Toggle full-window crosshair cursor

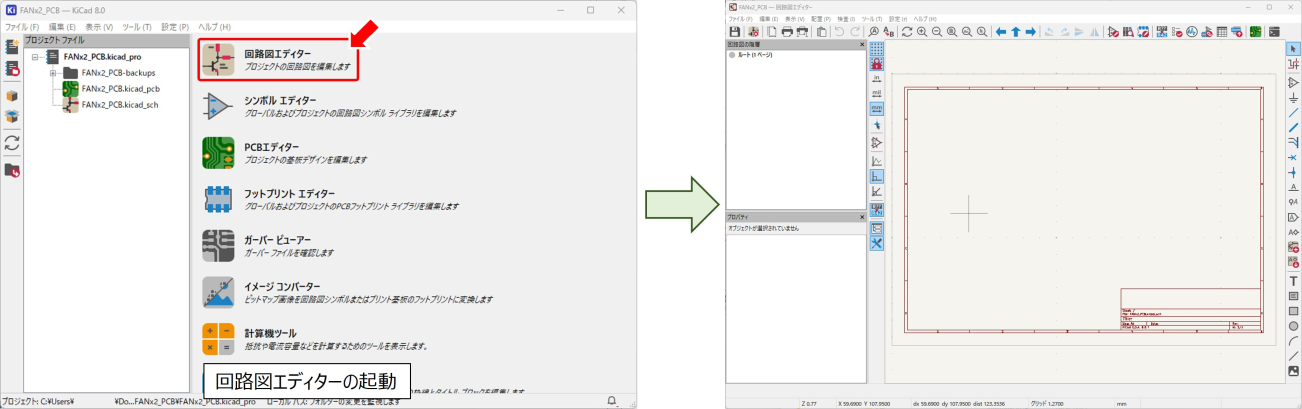coord(877,126)
